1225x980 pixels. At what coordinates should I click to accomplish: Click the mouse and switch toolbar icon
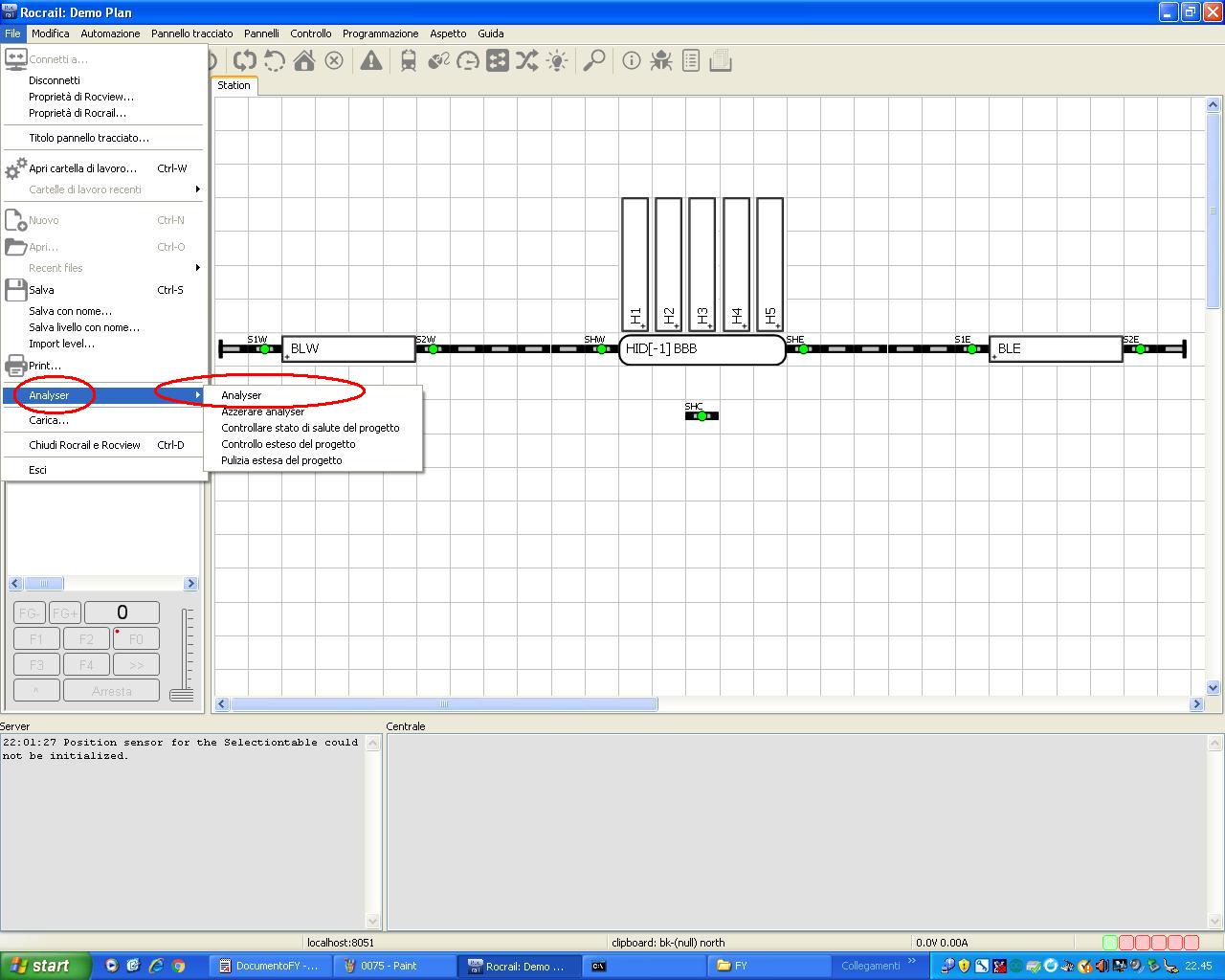coord(438,61)
